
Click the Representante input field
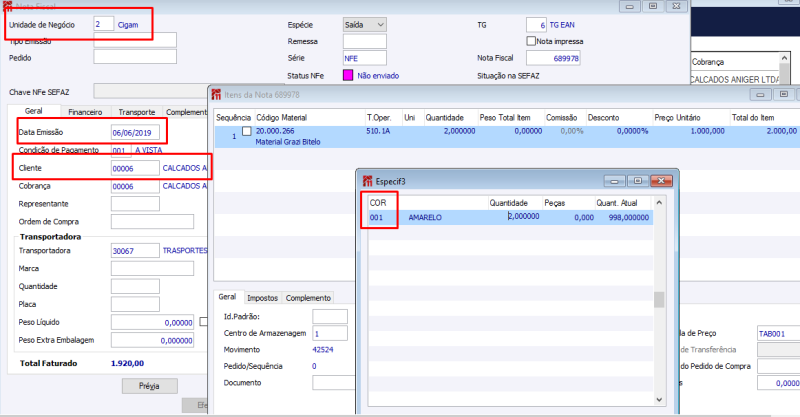135,204
